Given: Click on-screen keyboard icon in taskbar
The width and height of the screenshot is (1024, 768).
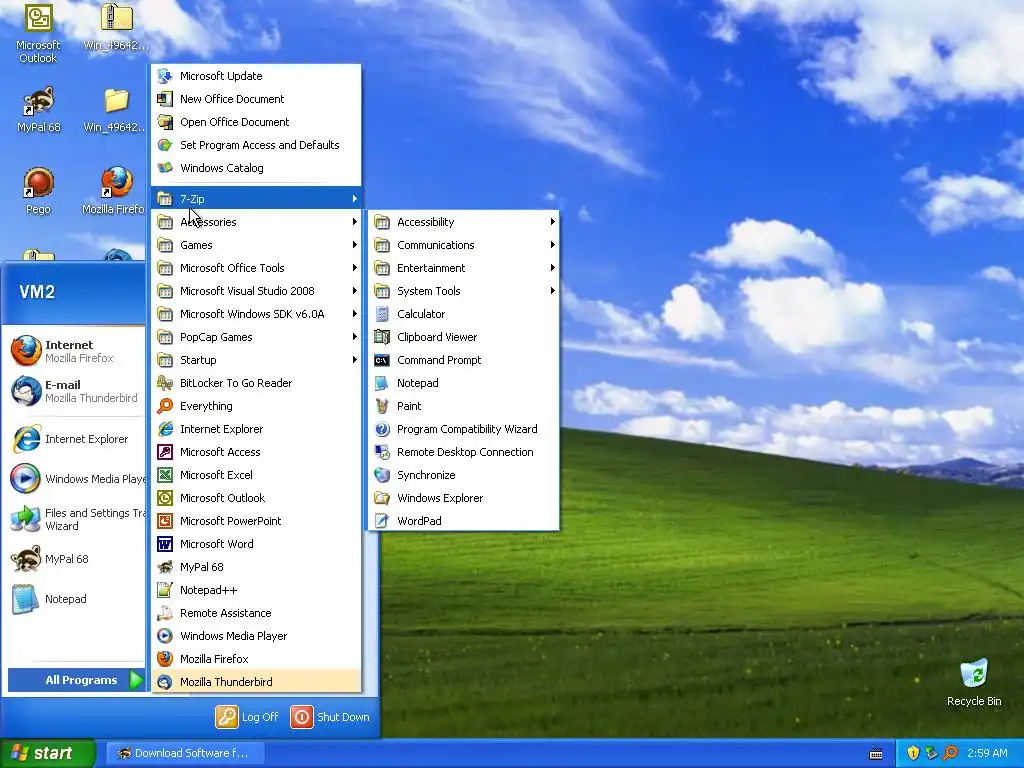Looking at the screenshot, I should point(876,754).
